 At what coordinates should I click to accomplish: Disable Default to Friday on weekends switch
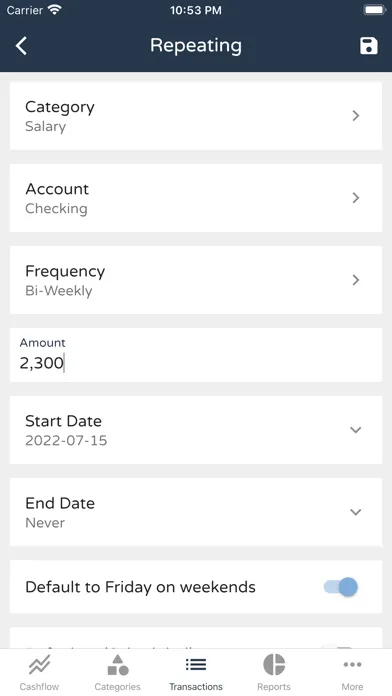(341, 587)
